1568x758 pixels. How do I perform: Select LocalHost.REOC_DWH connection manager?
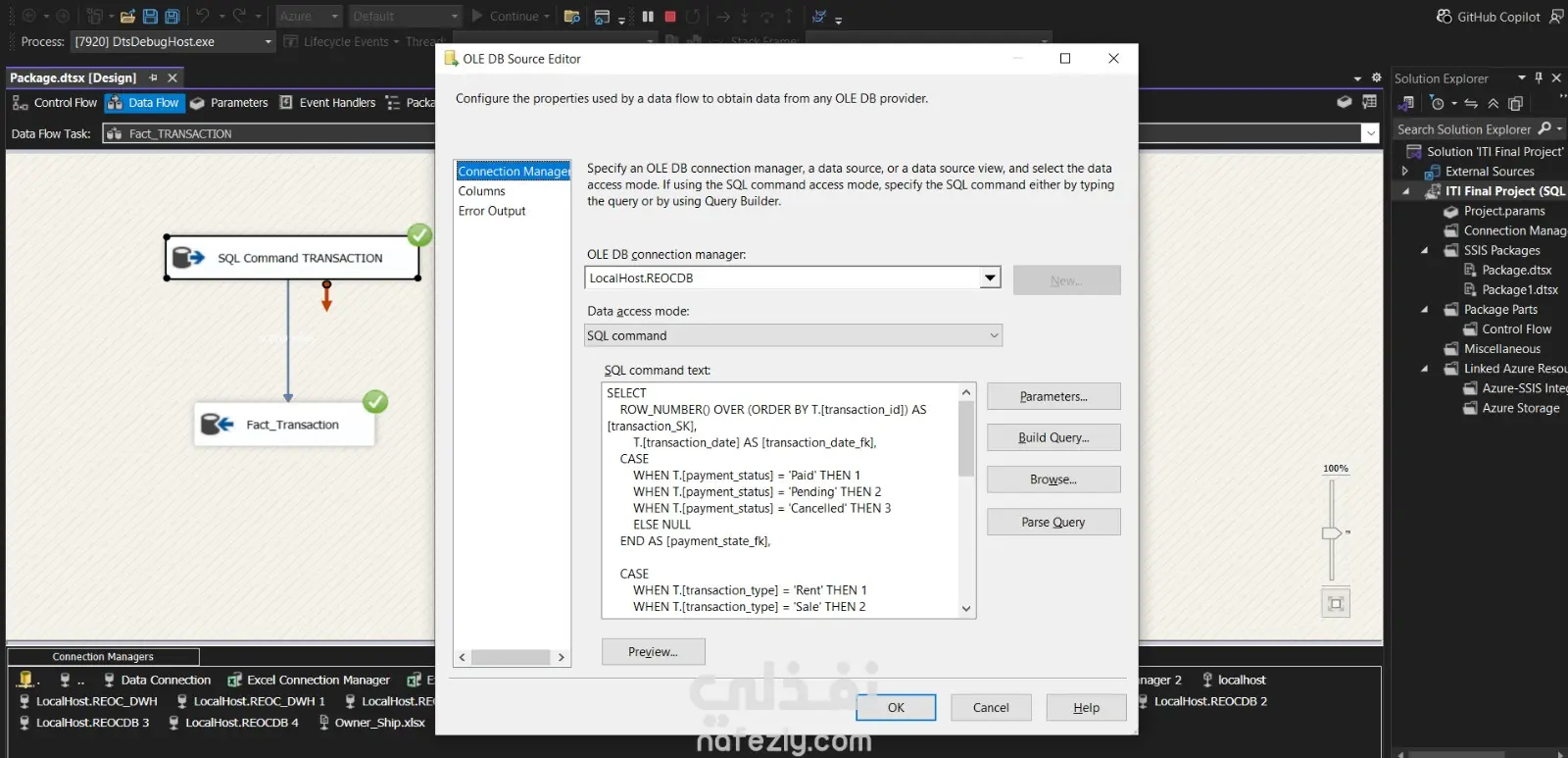tap(88, 701)
